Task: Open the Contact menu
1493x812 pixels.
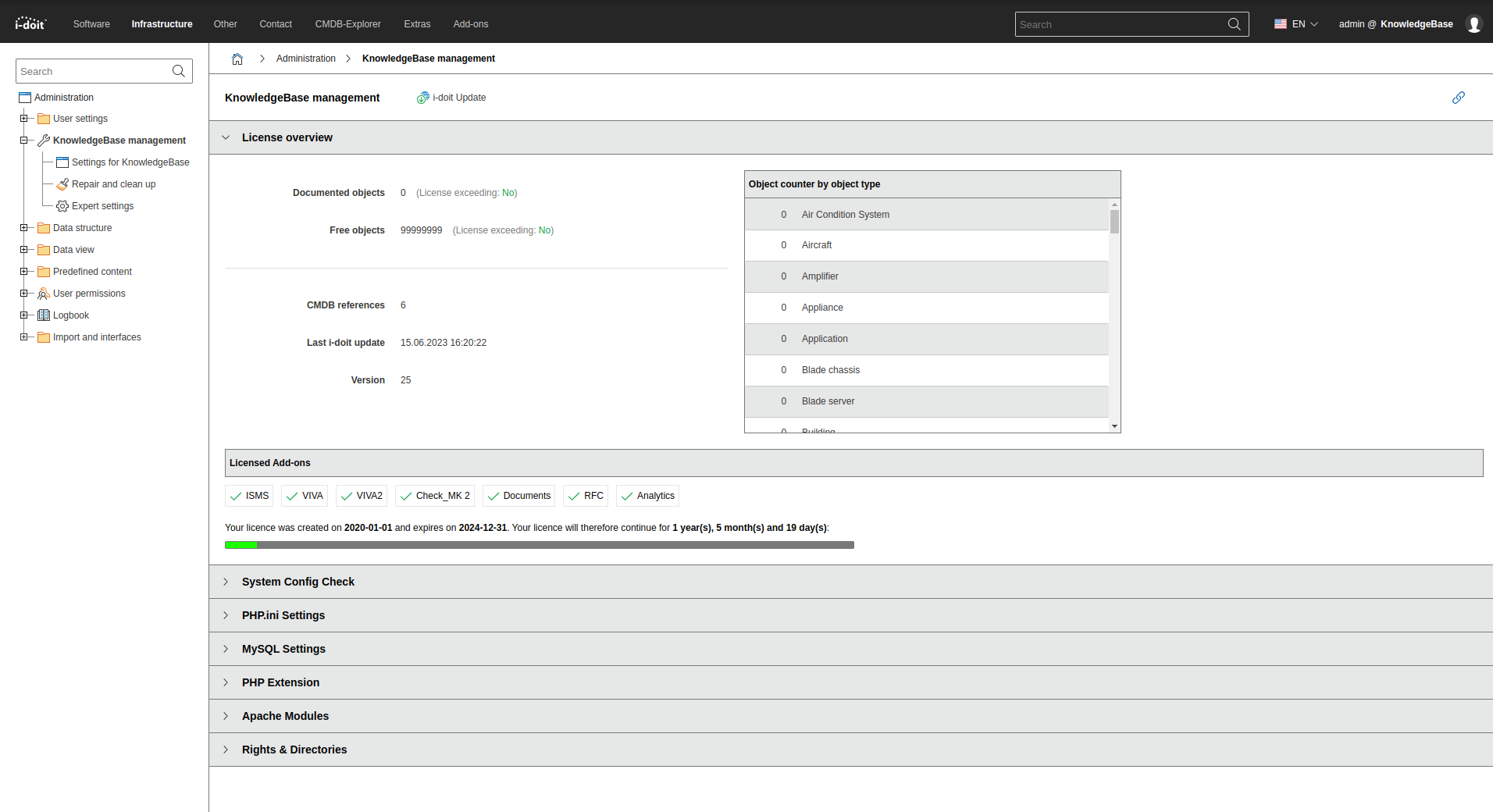Action: pos(276,24)
